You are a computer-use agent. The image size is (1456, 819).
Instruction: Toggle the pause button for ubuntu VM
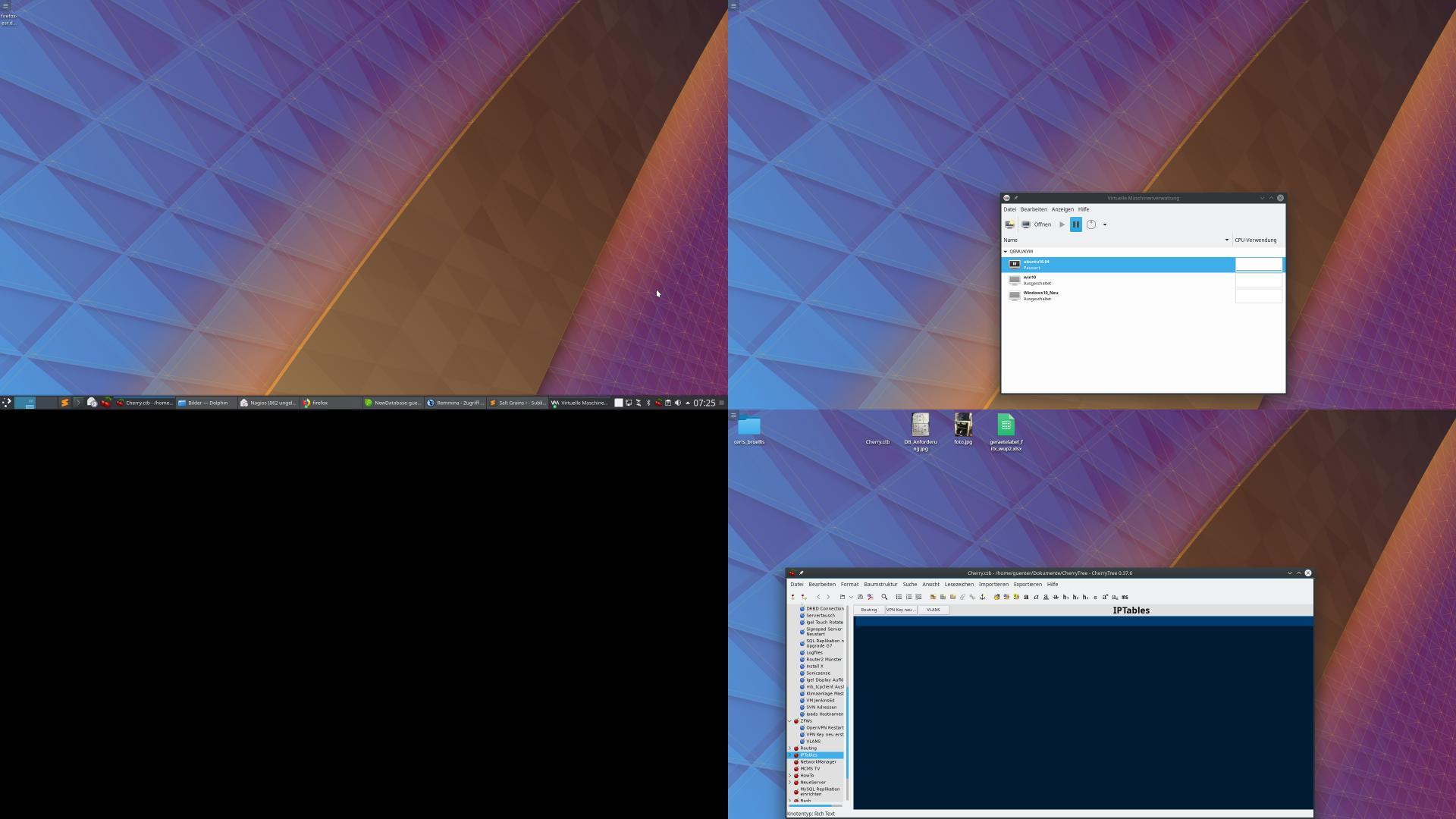pyautogui.click(x=1075, y=224)
